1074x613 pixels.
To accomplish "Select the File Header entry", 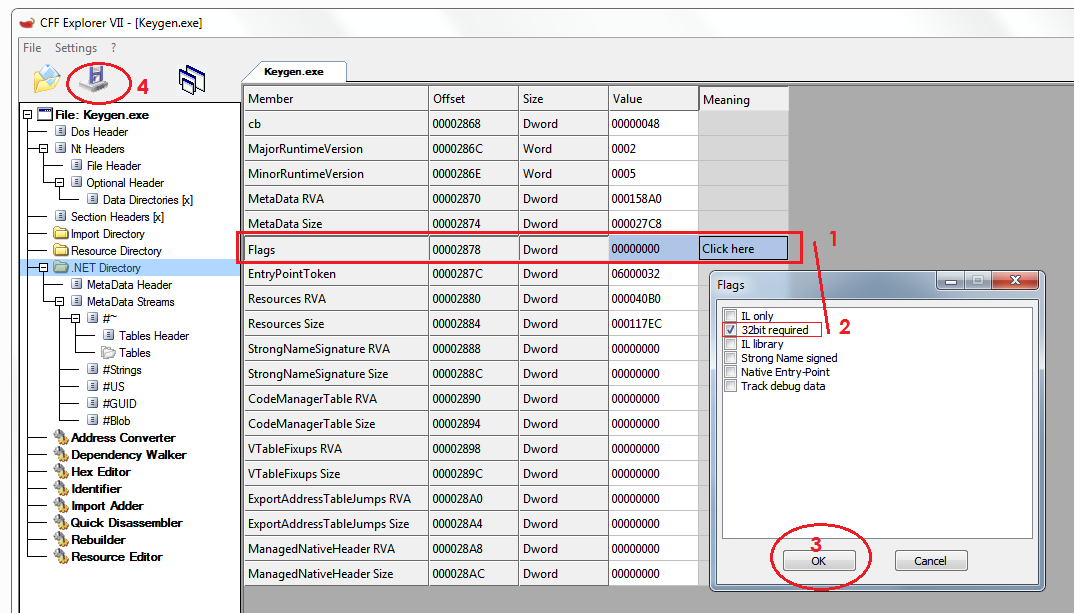I will (114, 166).
